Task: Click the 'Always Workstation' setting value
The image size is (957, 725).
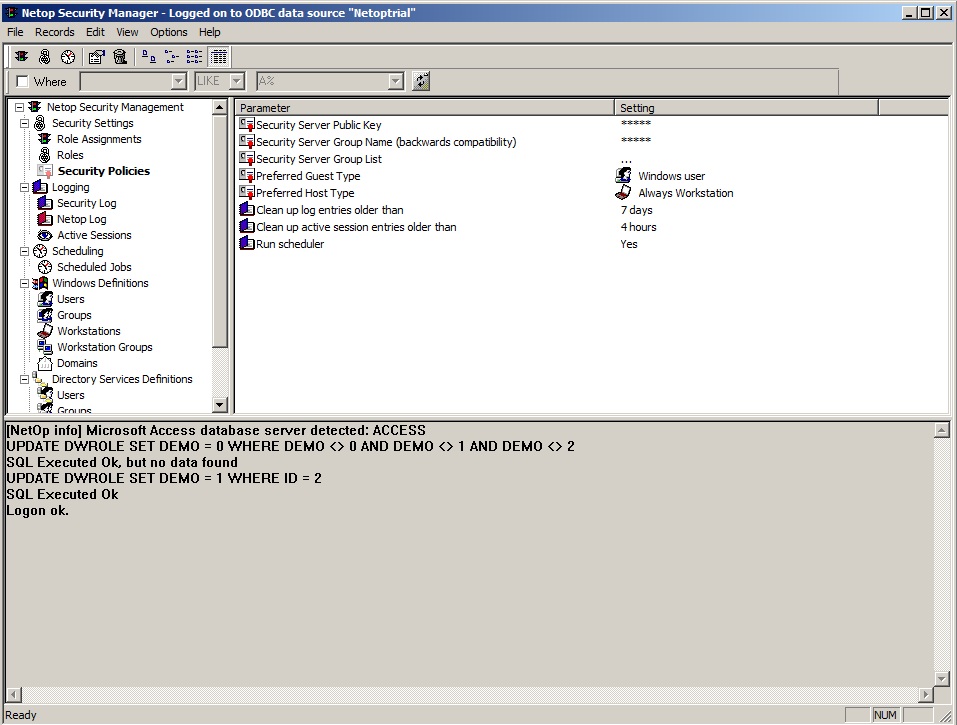Action: 685,193
